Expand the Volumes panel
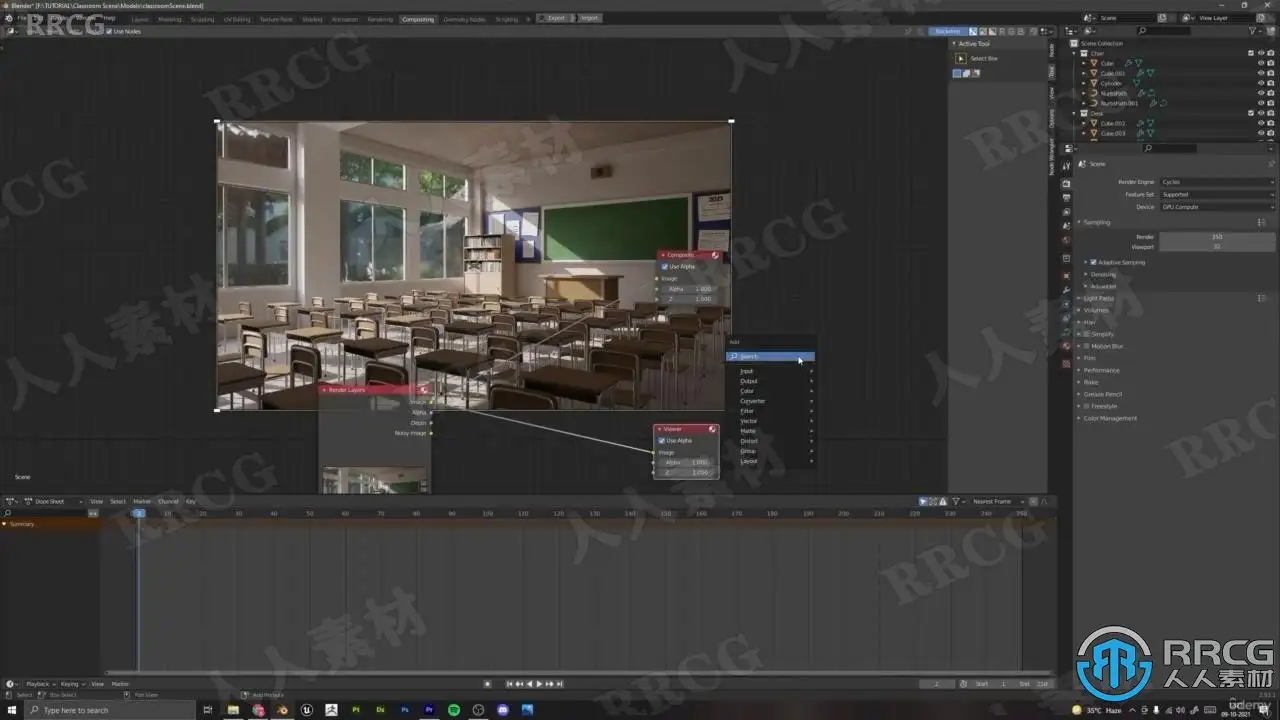 [x=1096, y=310]
